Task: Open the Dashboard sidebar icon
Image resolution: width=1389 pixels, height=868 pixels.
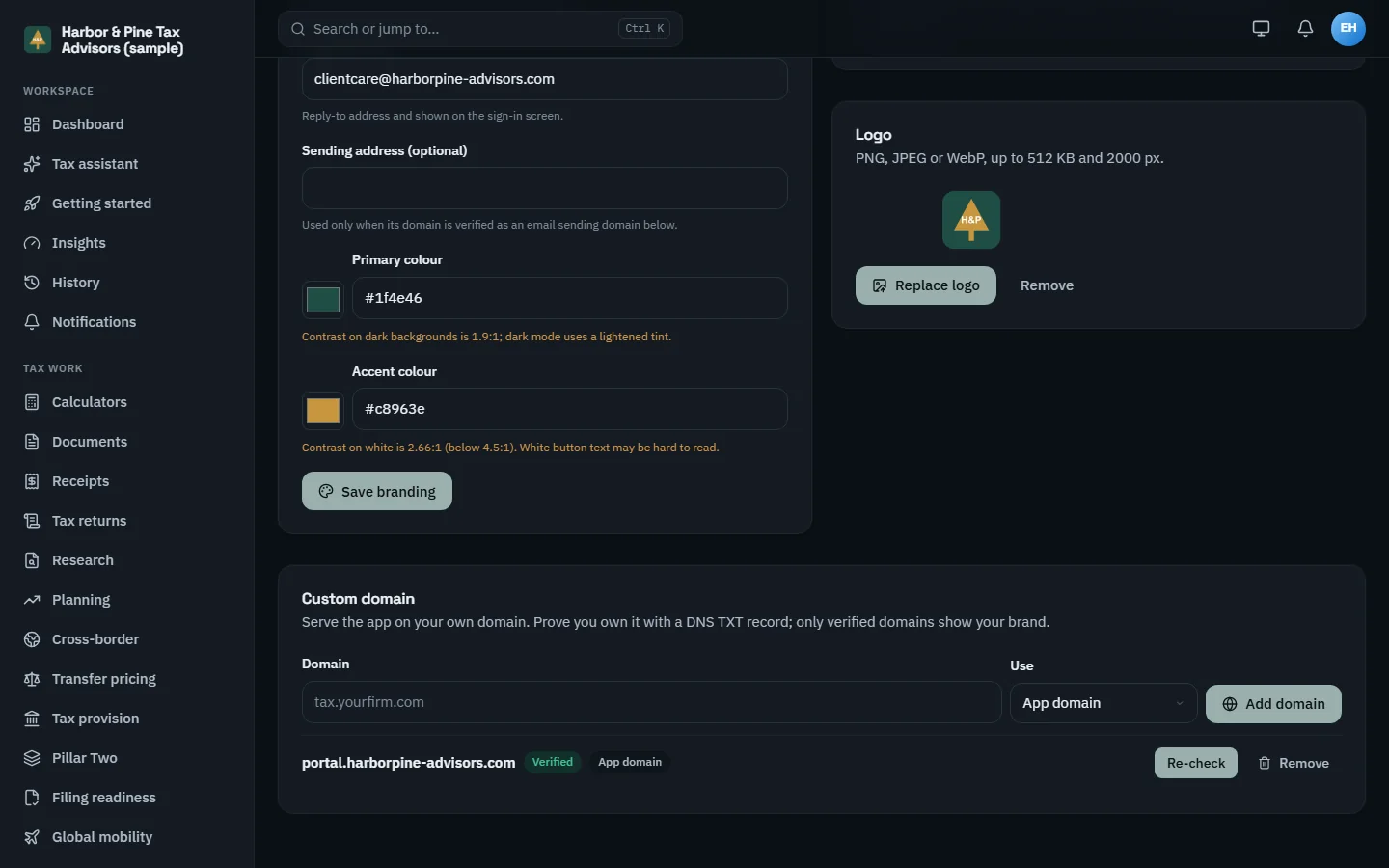Action: [x=32, y=124]
